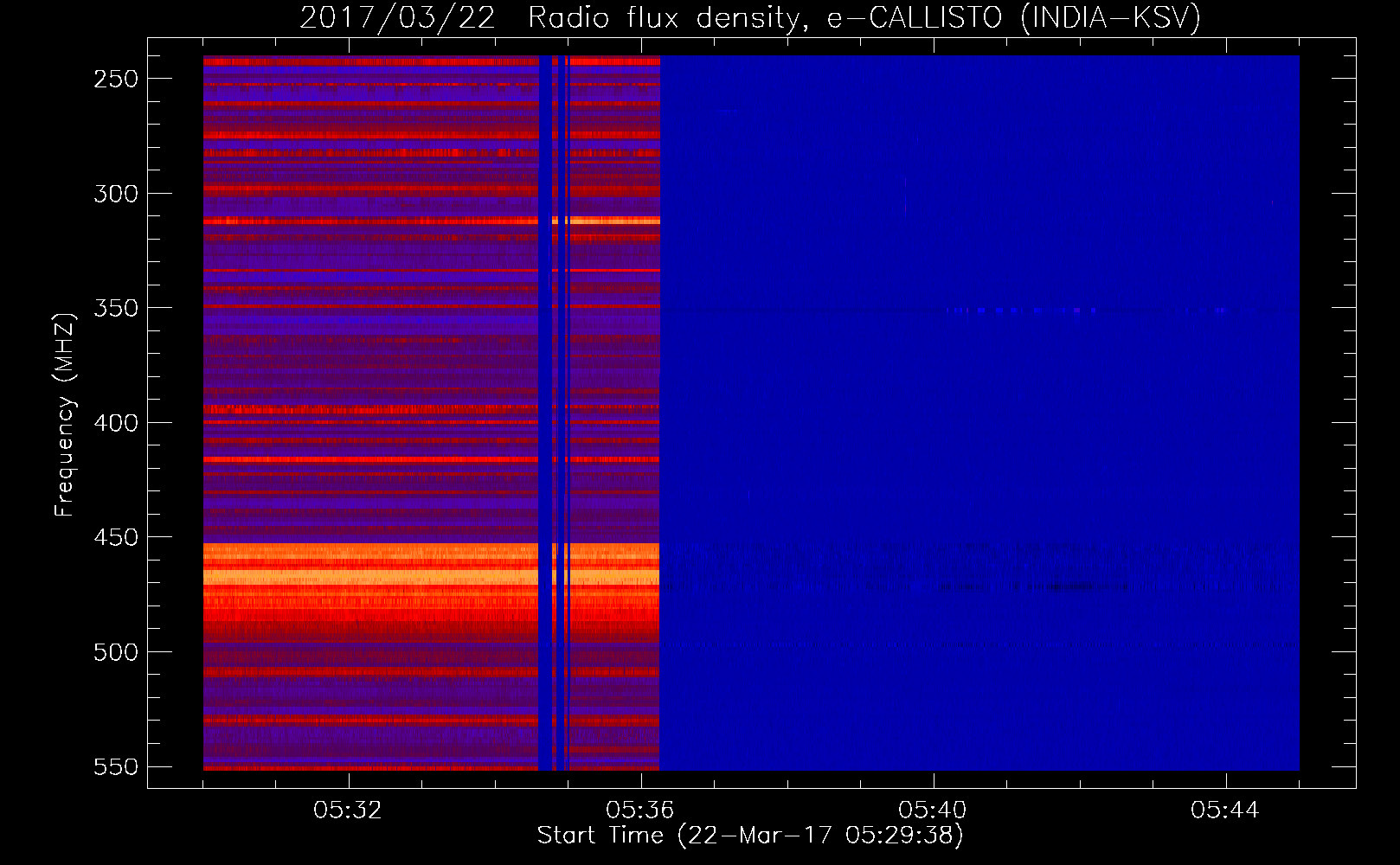1400x865 pixels.
Task: Click the 250 frequency tick label
Action: (x=116, y=79)
